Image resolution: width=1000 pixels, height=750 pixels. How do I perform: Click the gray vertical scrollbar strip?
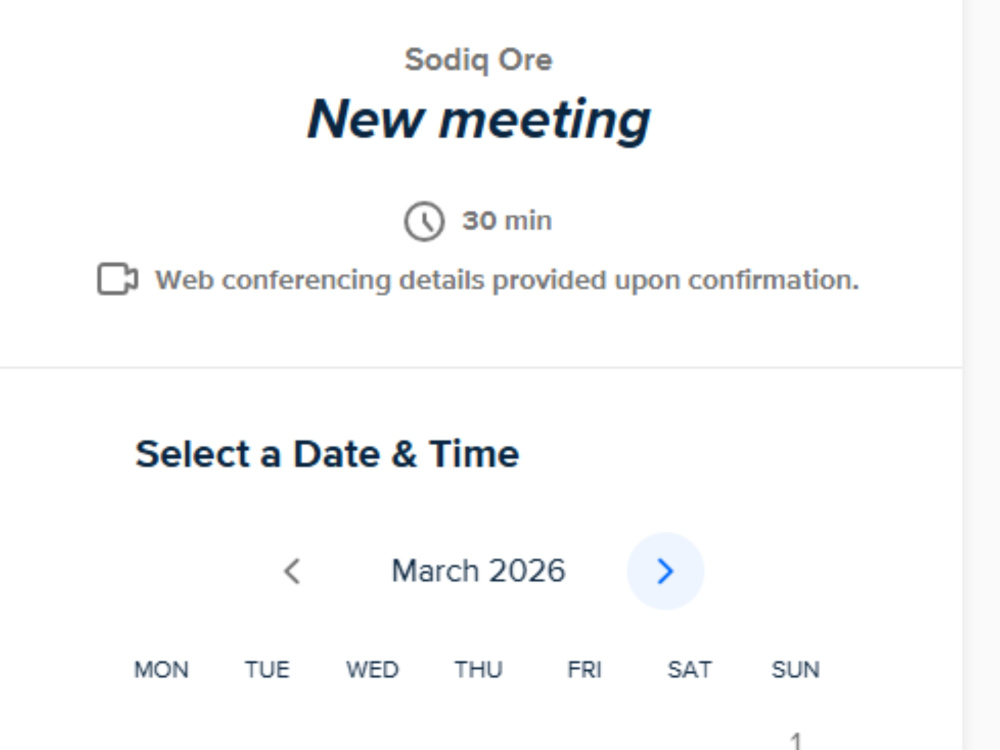[981, 375]
